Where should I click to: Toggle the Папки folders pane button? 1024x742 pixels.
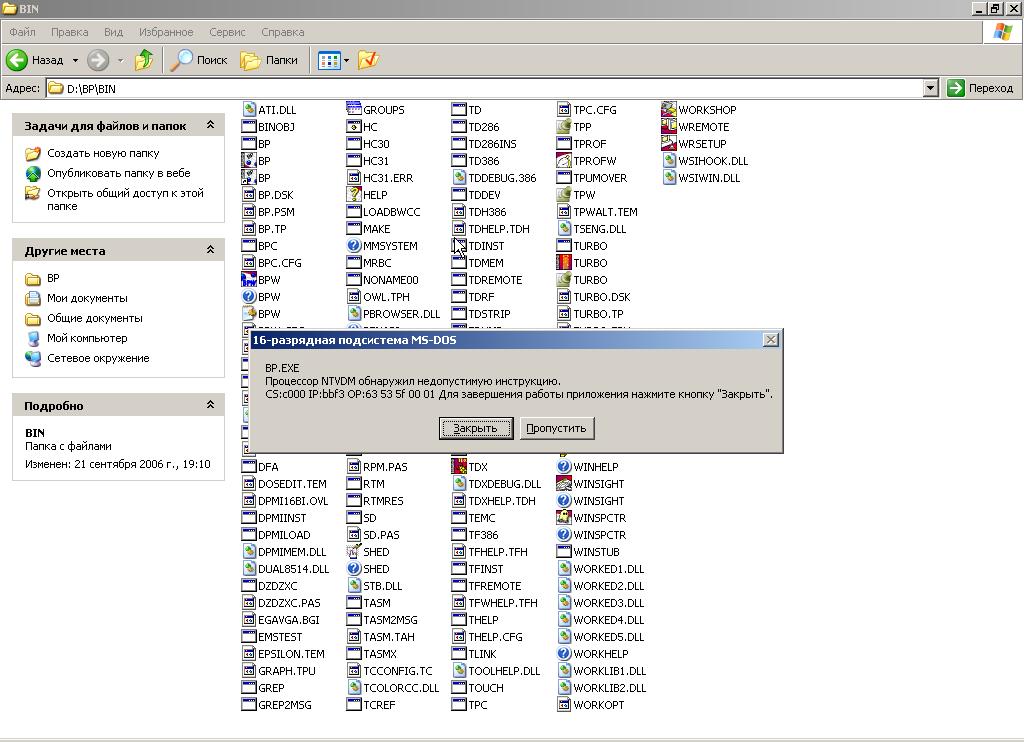point(269,60)
